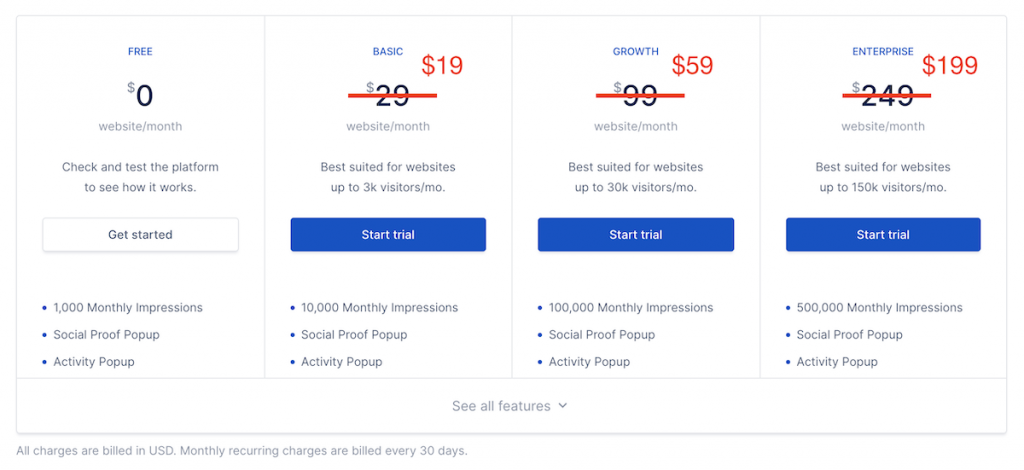The image size is (1024, 470).
Task: Click the chevron next to See all features
Action: click(x=562, y=406)
